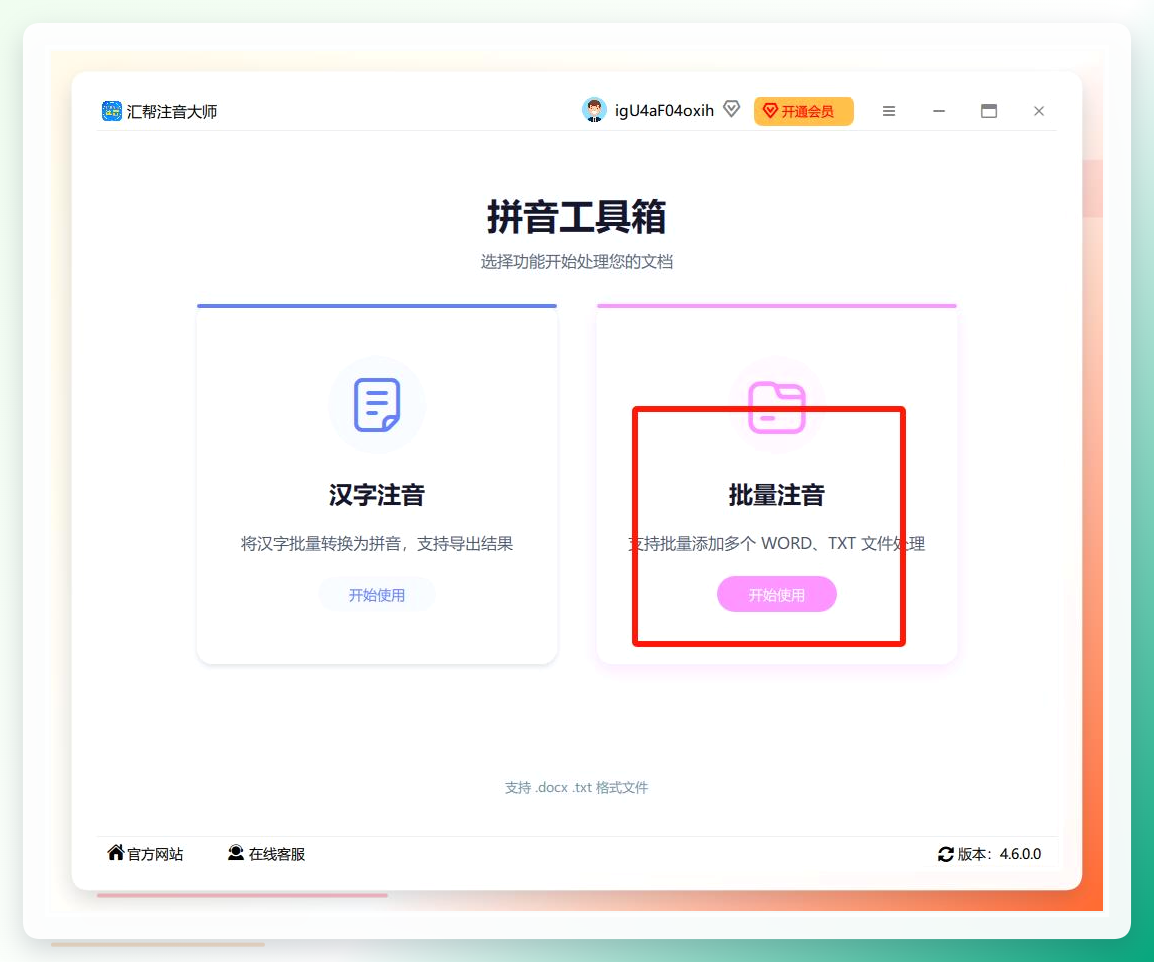Click the VIP diamond badge icon
Image resolution: width=1154 pixels, height=962 pixels.
(x=731, y=110)
